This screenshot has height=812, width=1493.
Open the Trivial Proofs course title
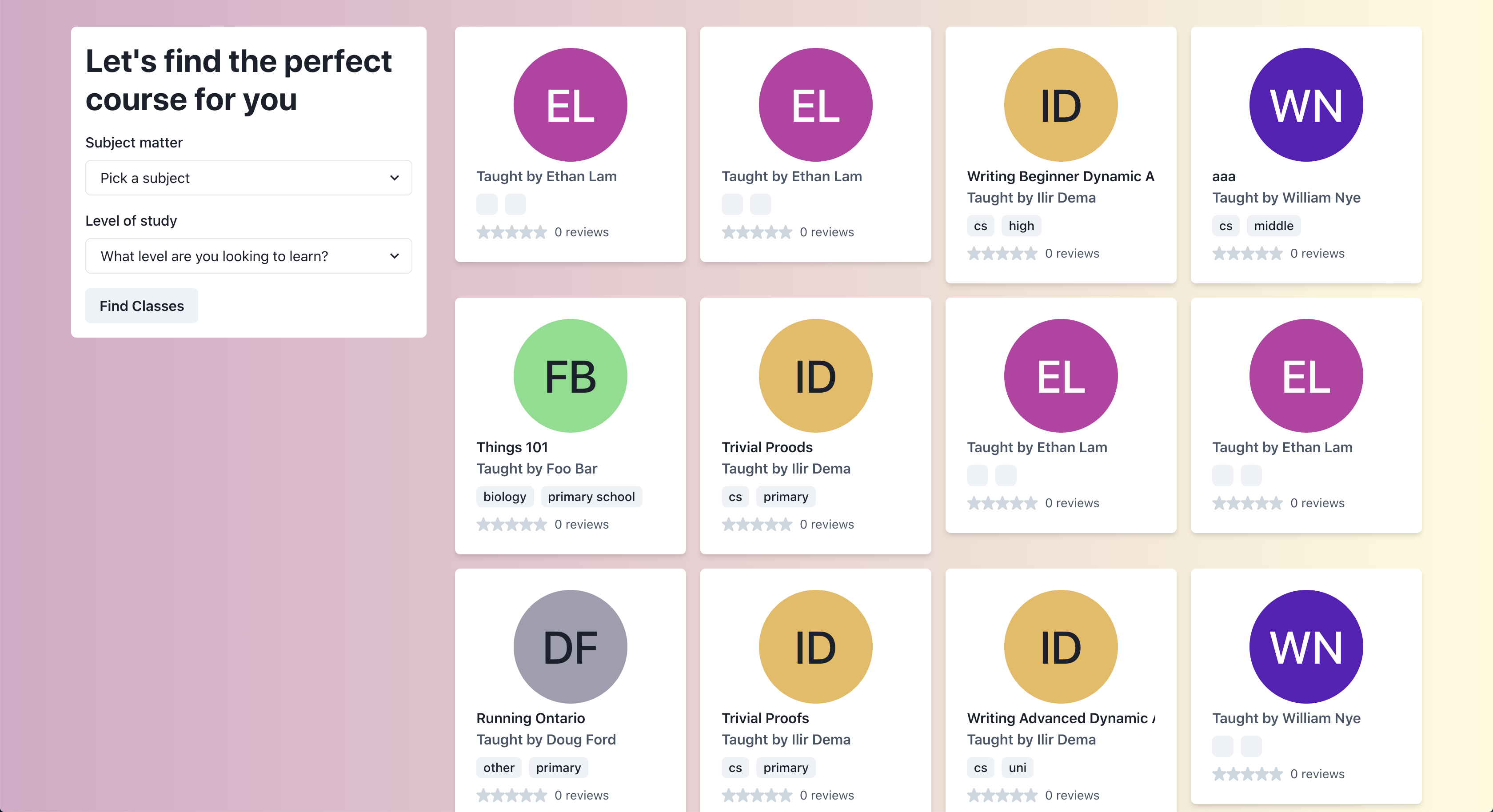[764, 718]
